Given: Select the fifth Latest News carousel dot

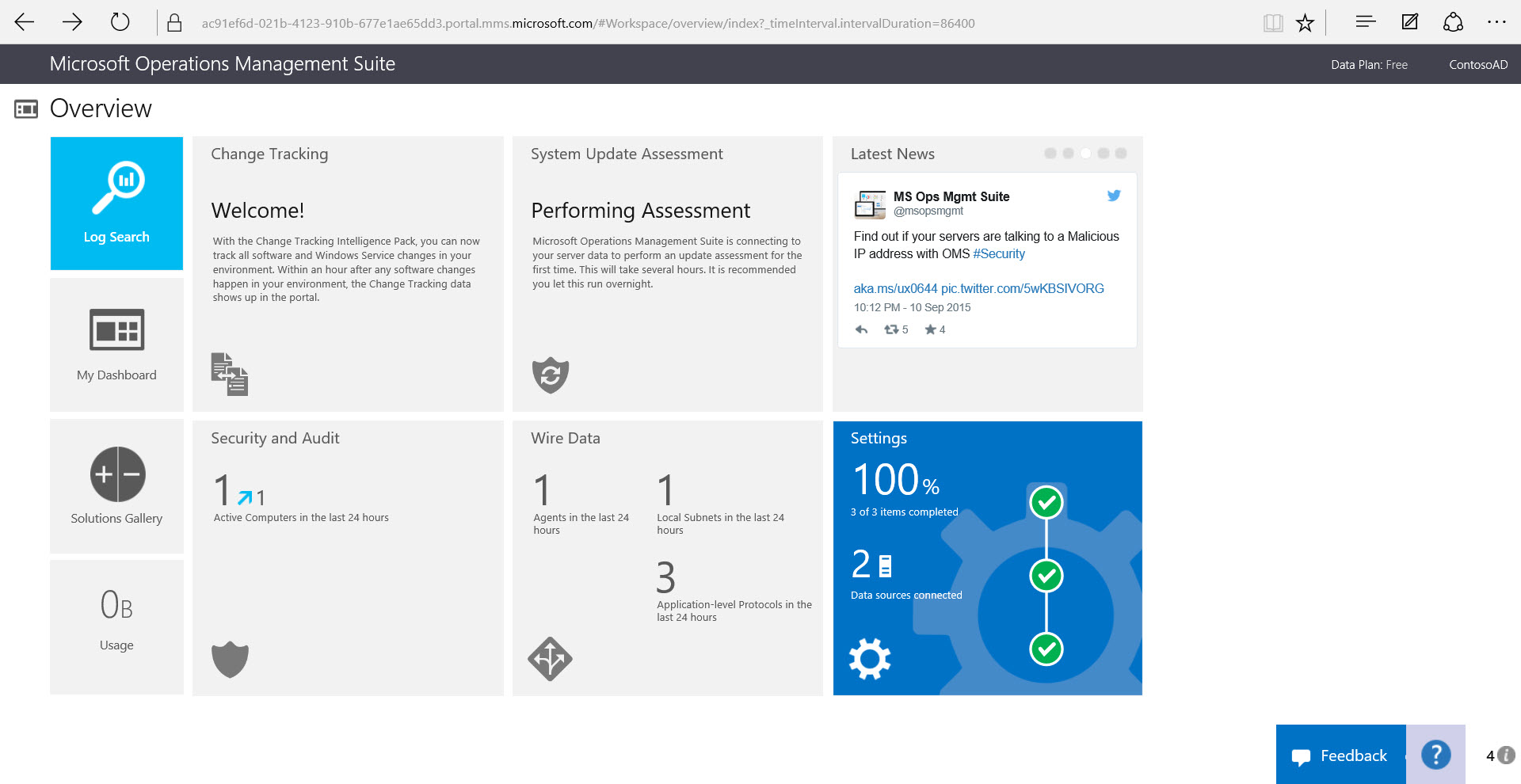Looking at the screenshot, I should pyautogui.click(x=1120, y=154).
